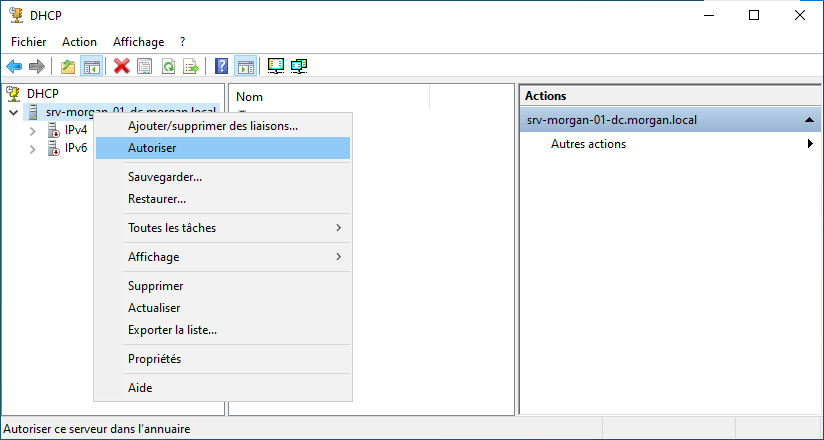Click the green Refresh toolbar icon
The image size is (824, 440).
coord(168,67)
